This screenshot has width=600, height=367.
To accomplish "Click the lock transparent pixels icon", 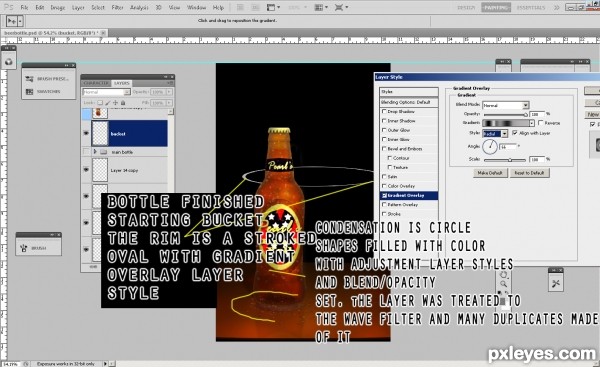I will pos(100,103).
